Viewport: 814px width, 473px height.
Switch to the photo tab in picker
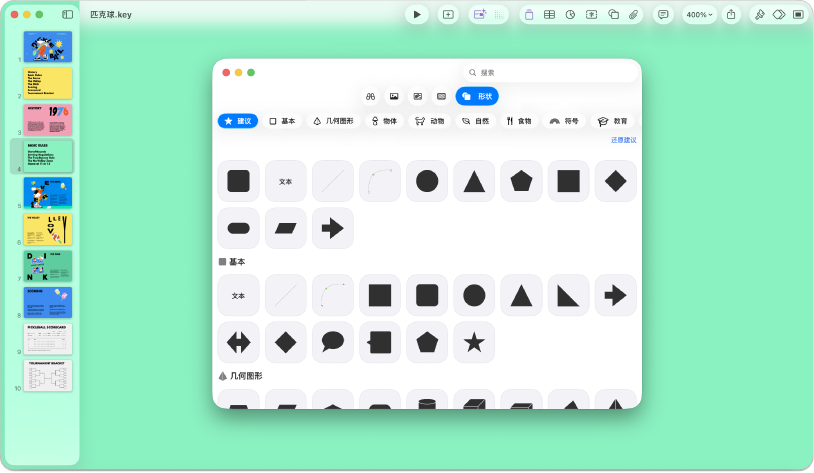click(x=394, y=96)
